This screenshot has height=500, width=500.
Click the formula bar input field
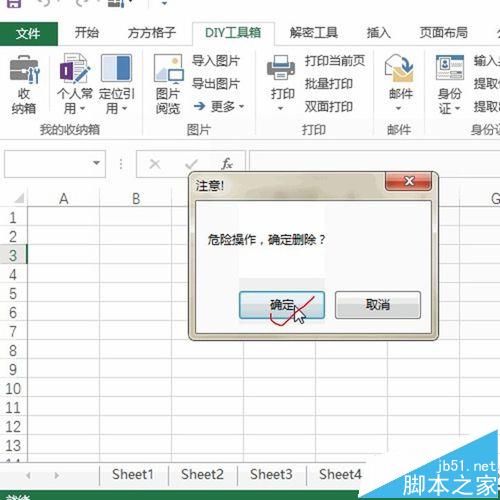click(x=374, y=163)
